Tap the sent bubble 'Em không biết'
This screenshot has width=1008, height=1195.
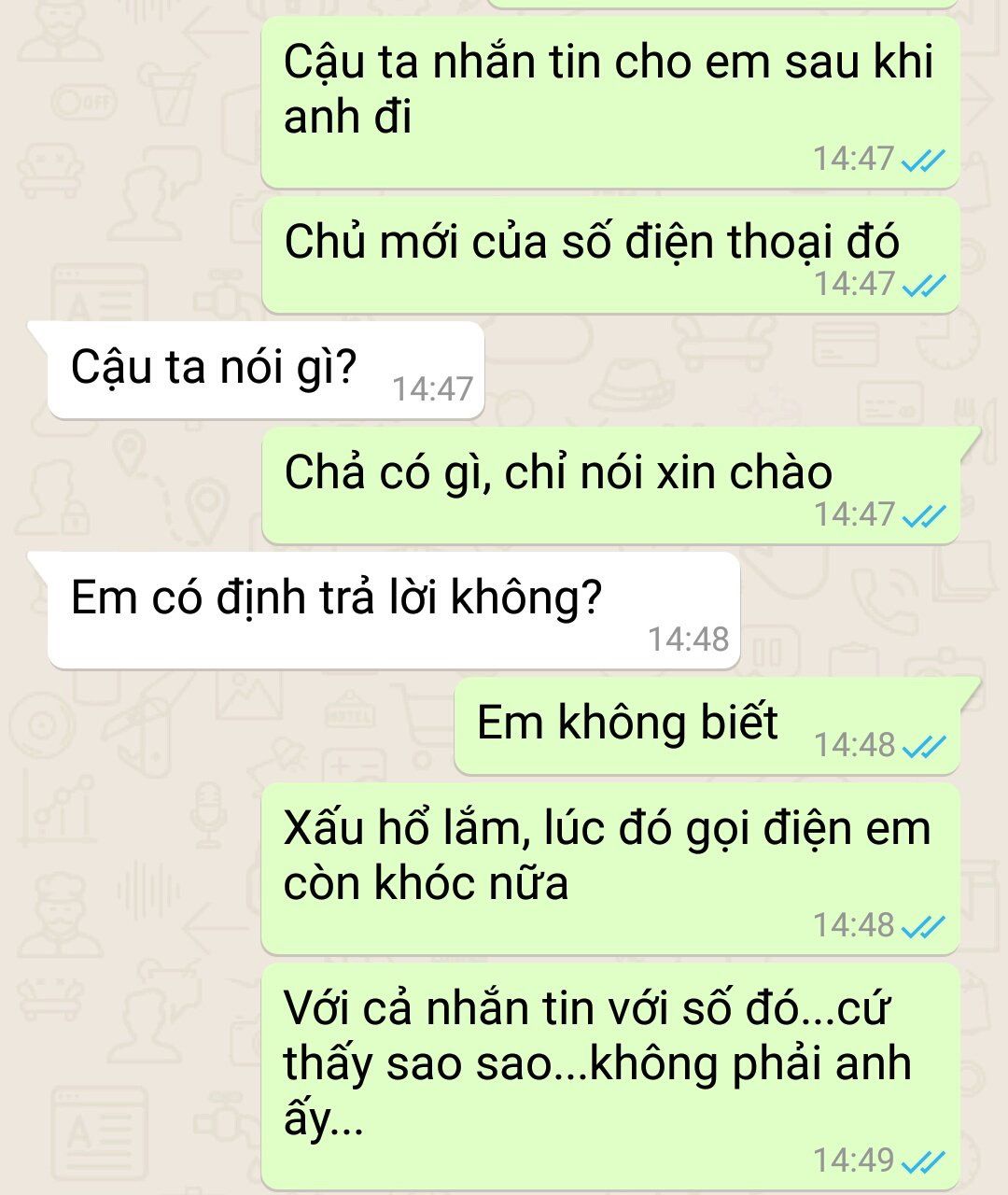click(x=707, y=725)
